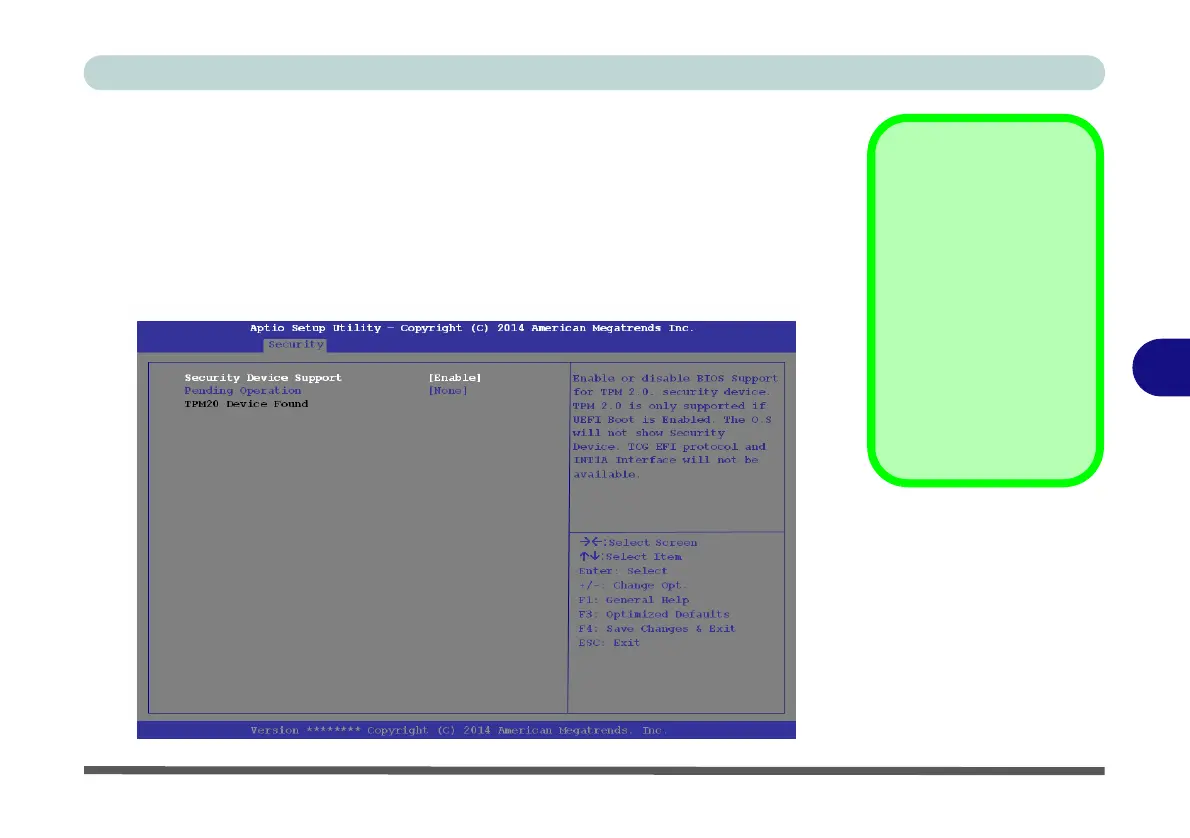1190x838 pixels.
Task: Click the ESC: Exit hint
Action: tap(609, 643)
